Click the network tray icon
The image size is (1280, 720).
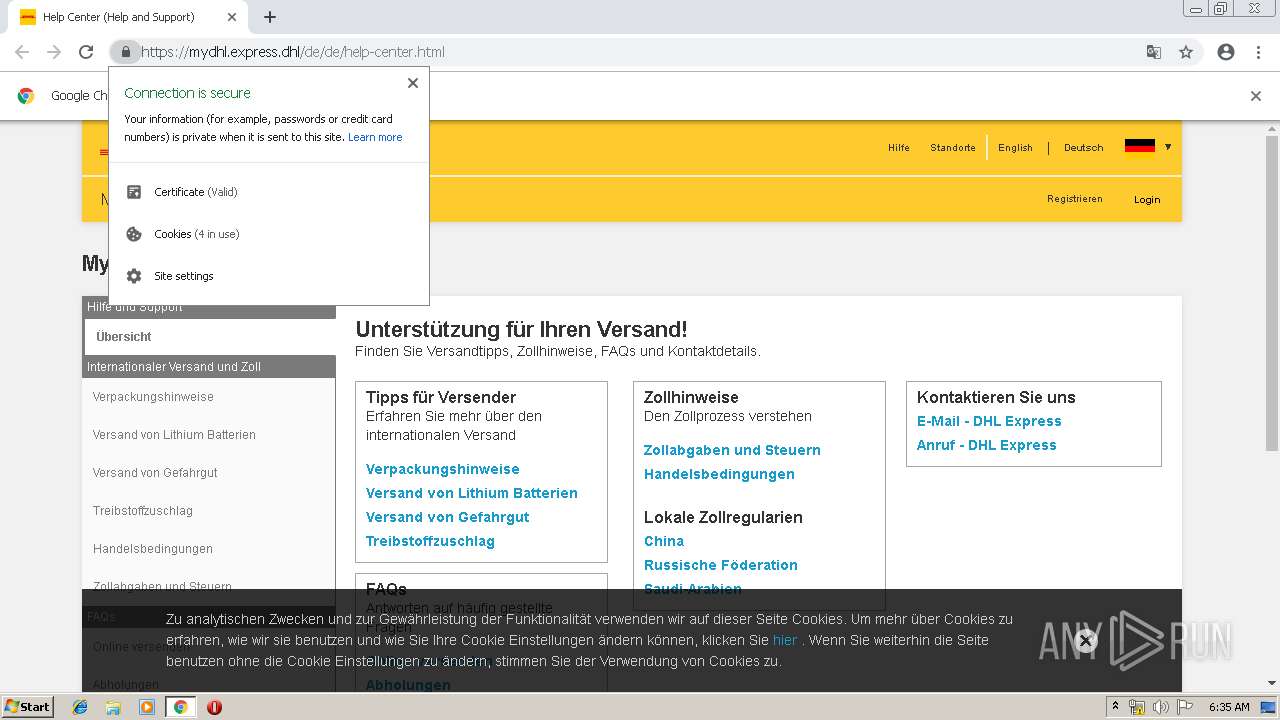[1137, 707]
